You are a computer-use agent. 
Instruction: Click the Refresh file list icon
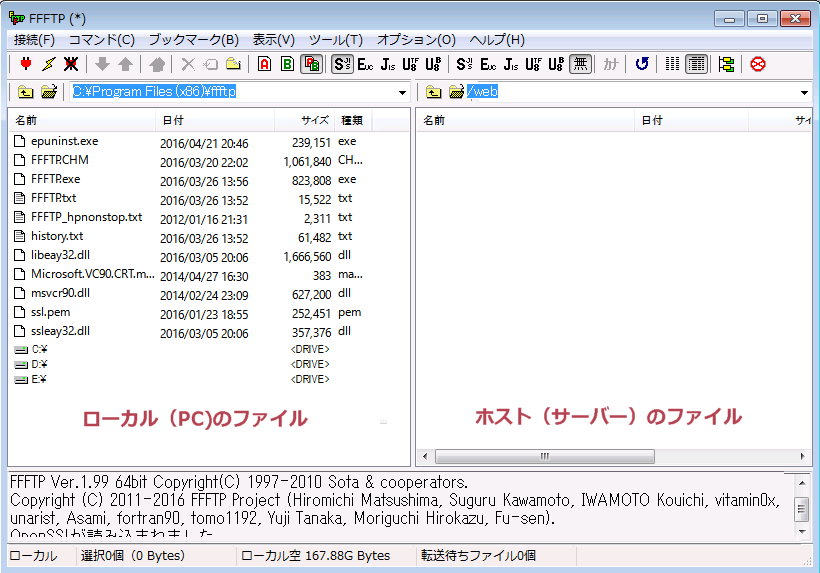[x=641, y=64]
